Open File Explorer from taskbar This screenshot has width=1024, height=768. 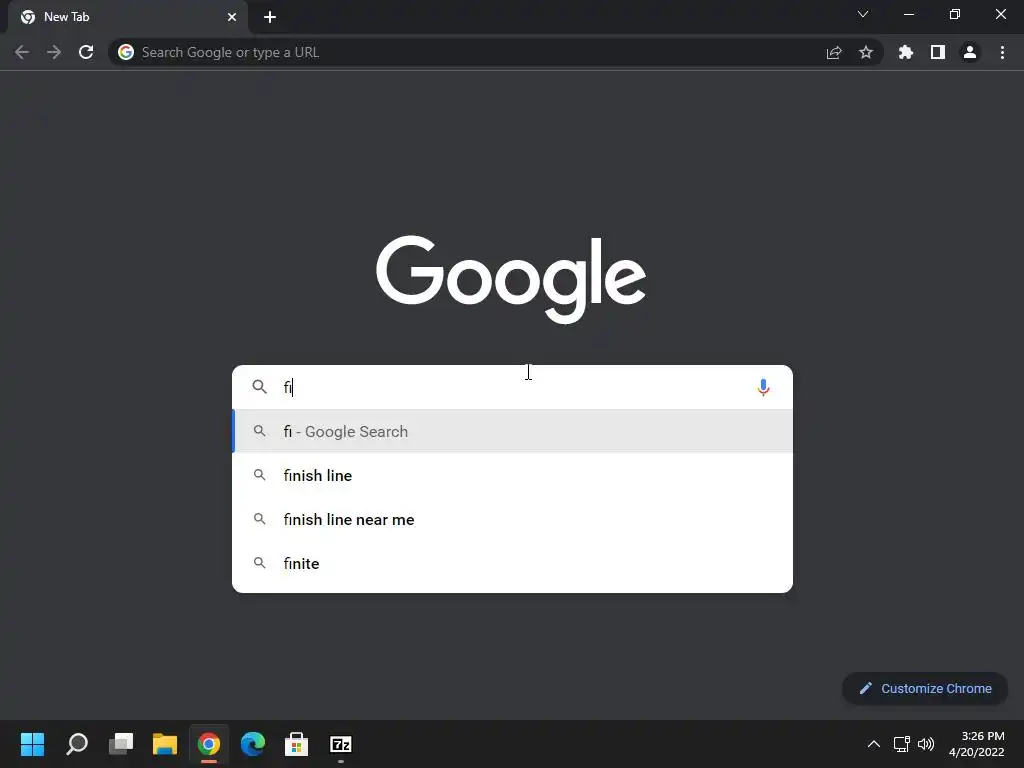pos(165,744)
